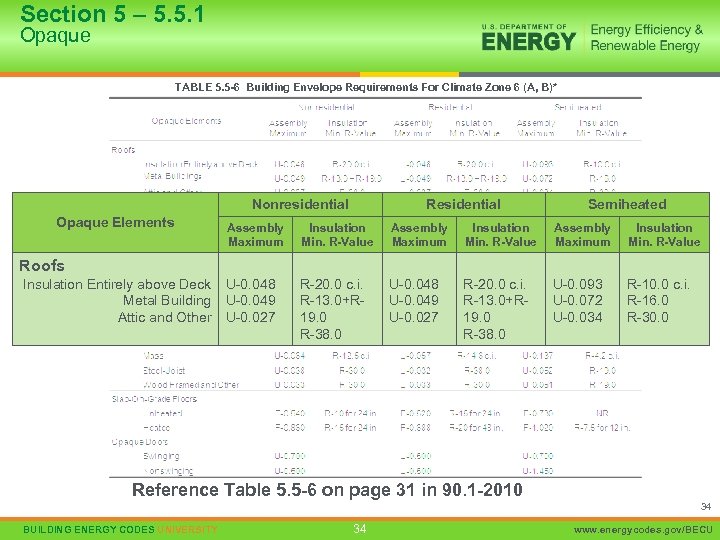
Task: Click 'U-0.049' in the Residential column
Action: click(x=414, y=300)
